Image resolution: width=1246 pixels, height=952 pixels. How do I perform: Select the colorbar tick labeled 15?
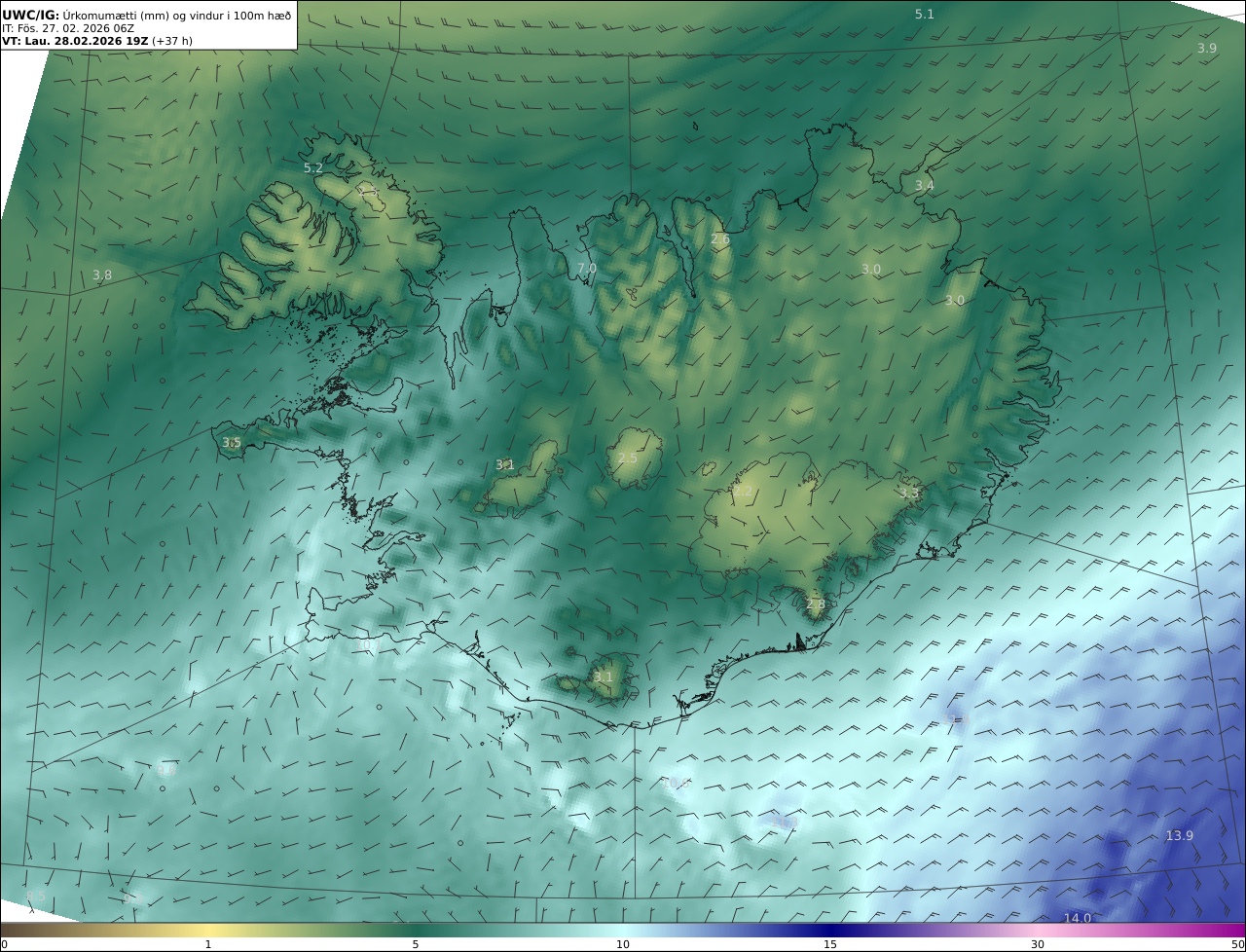pos(830,944)
